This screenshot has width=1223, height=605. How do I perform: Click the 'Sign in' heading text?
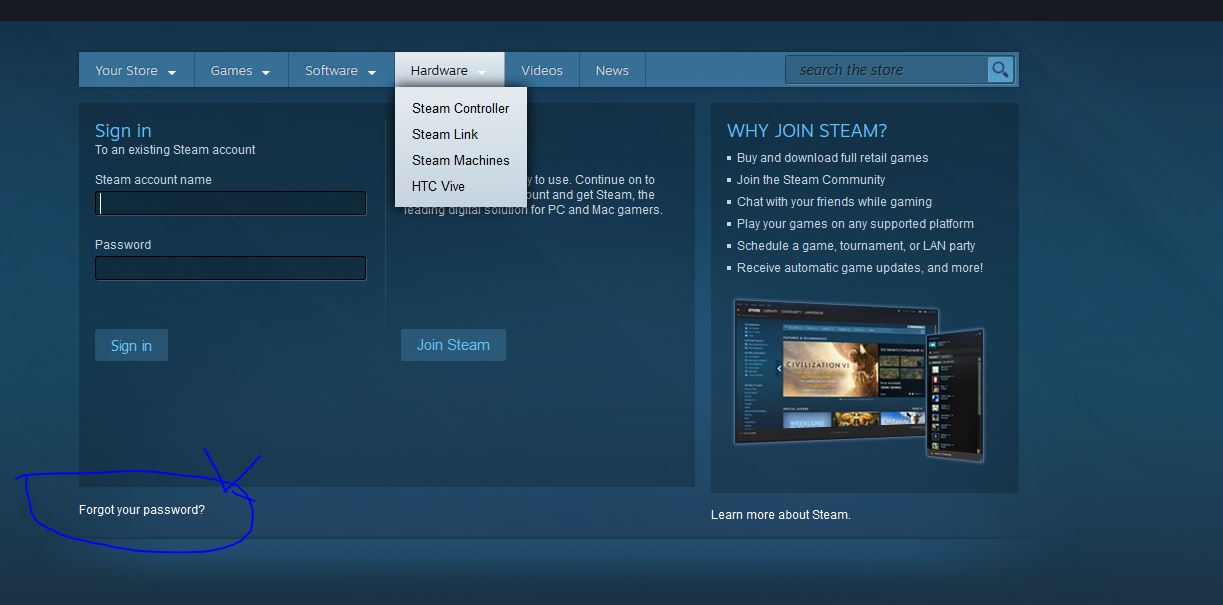coord(123,131)
